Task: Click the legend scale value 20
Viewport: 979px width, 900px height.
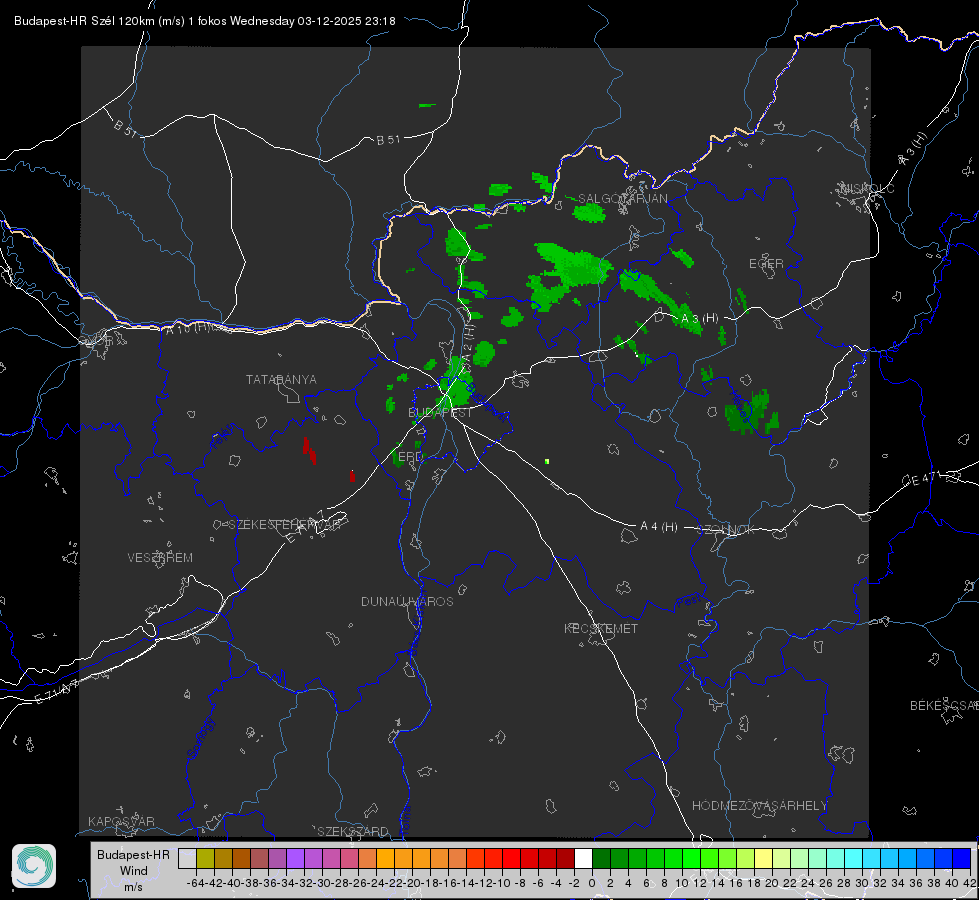Action: click(772, 883)
